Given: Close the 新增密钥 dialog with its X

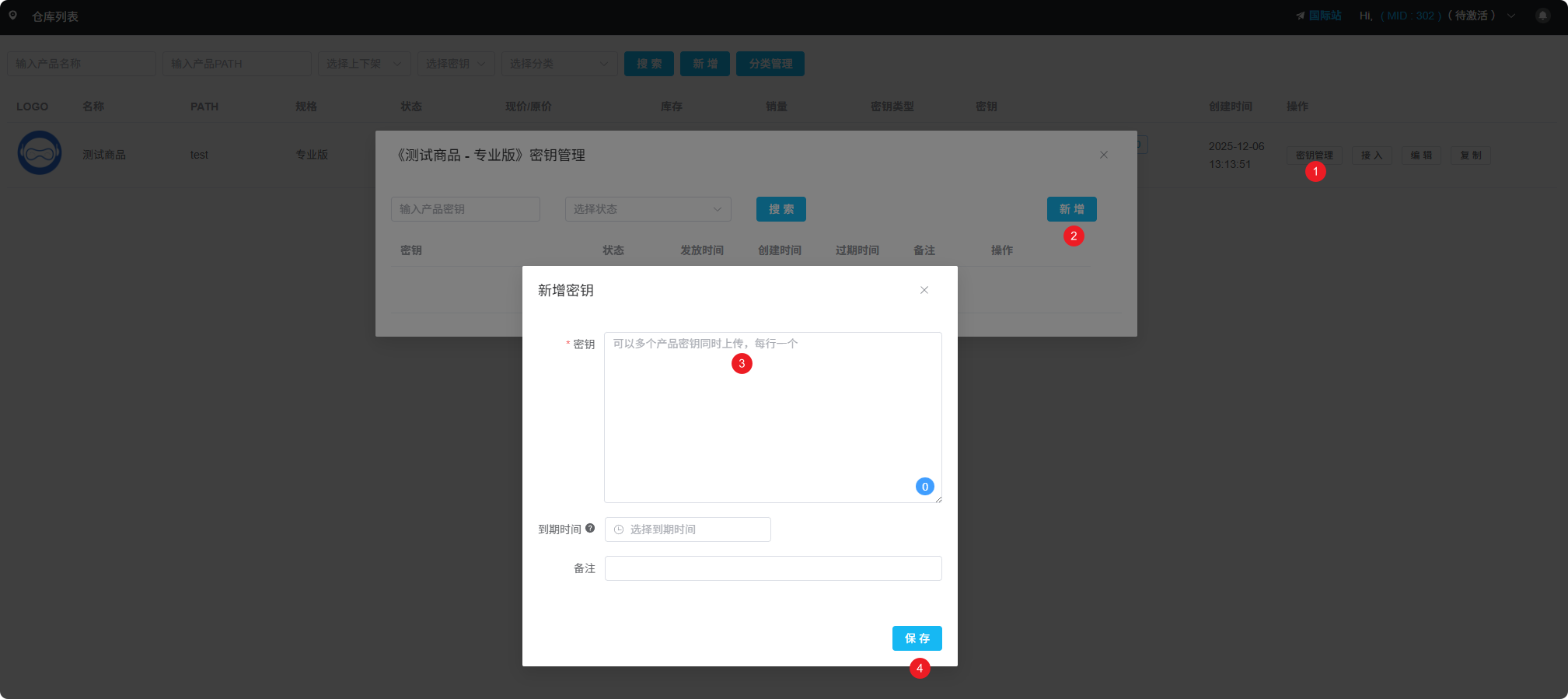Looking at the screenshot, I should coord(924,290).
